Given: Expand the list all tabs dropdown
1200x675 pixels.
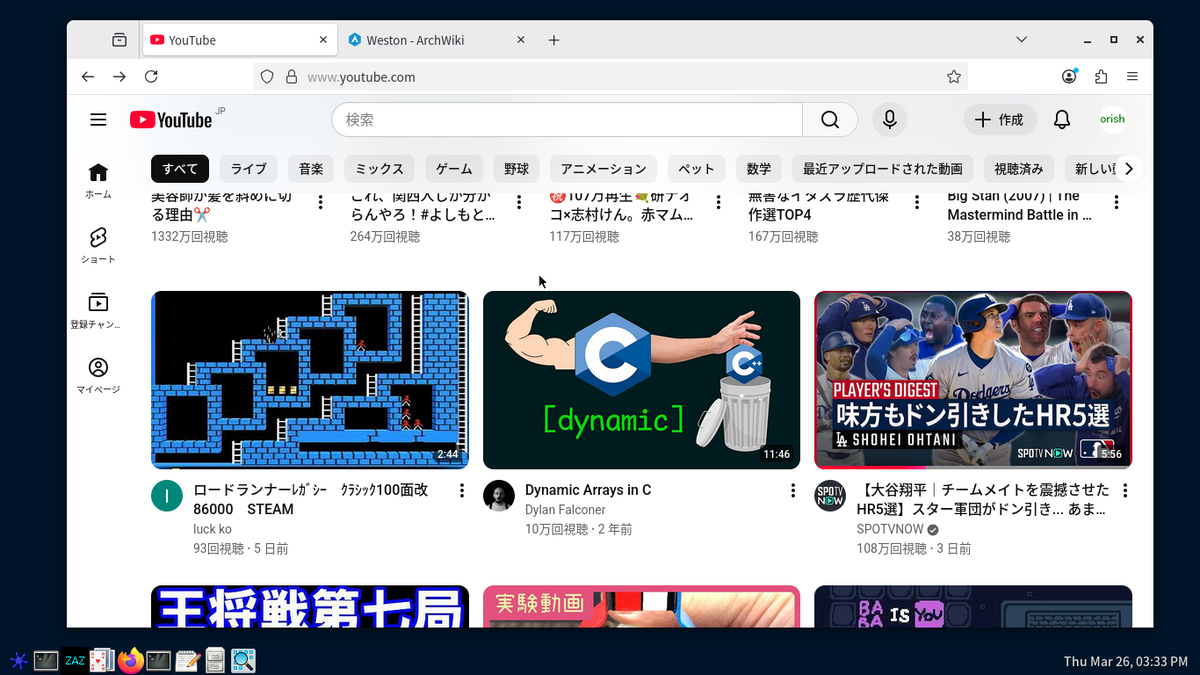Looking at the screenshot, I should pyautogui.click(x=1021, y=40).
